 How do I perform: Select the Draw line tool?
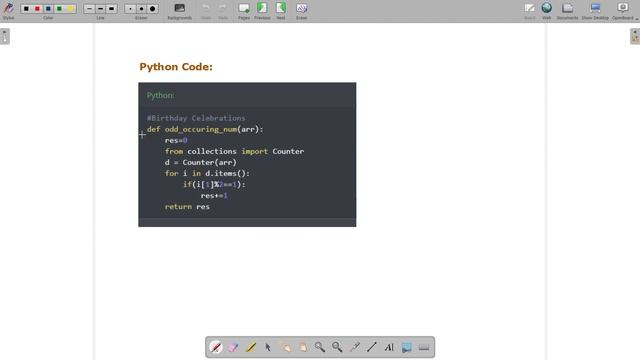pyautogui.click(x=372, y=347)
